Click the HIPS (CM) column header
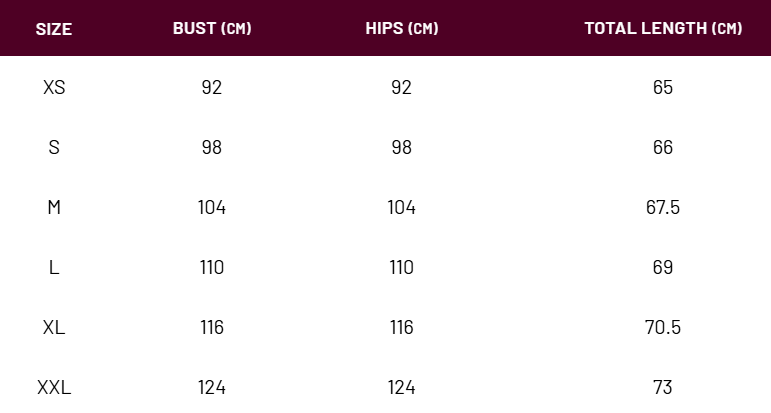771x413 pixels. click(402, 28)
